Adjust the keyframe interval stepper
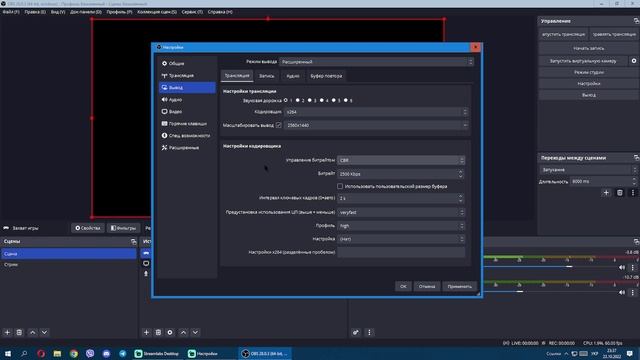Screen dimensions: 640x360 pos(460,198)
